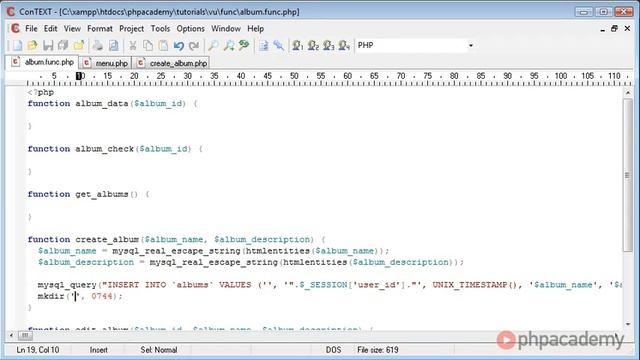This screenshot has width=640, height=360.
Task: Run user command 2 icon
Action: point(313,45)
